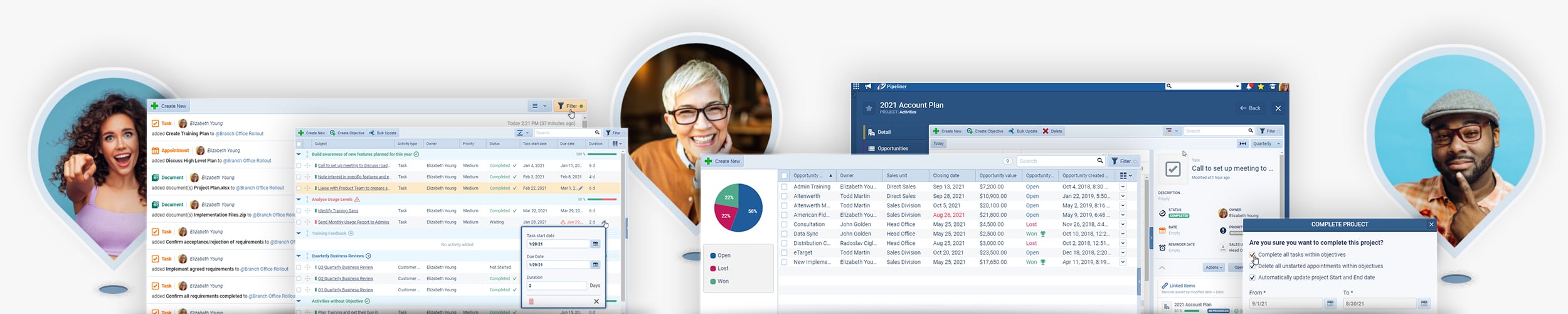Click Create New in the project activities toolbar
Screen dimensions: 1568x314
947,131
